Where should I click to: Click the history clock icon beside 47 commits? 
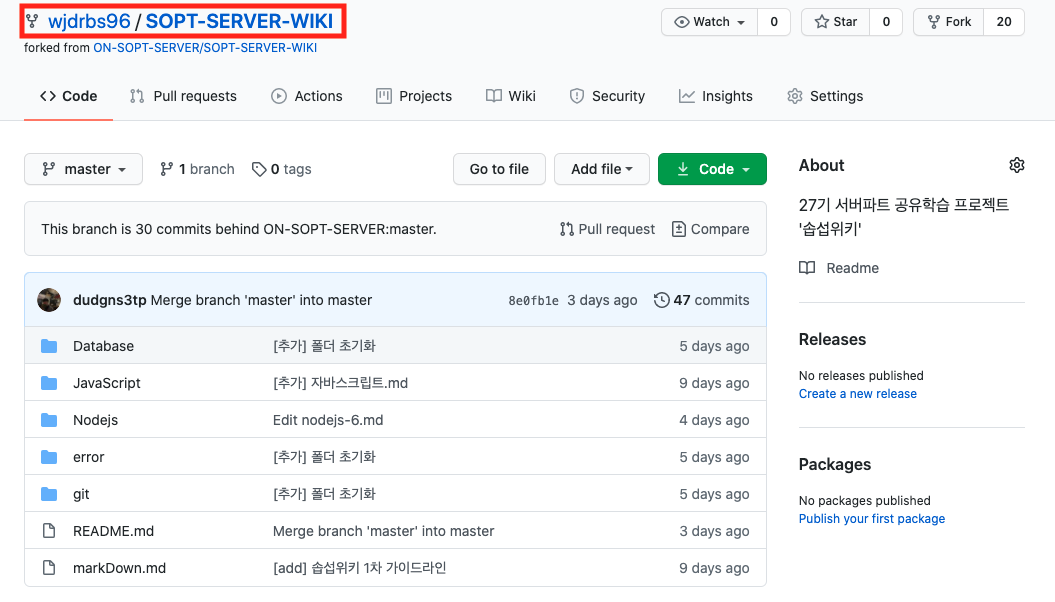point(661,300)
